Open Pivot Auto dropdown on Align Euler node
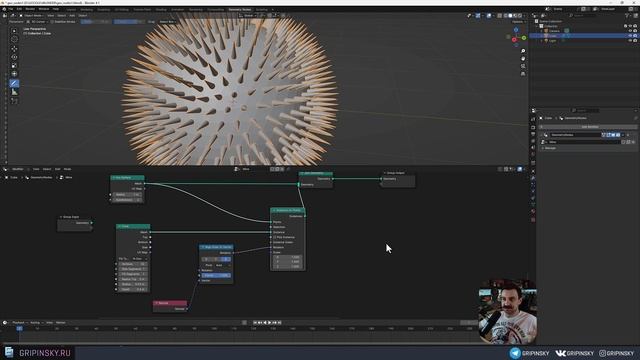 223,265
